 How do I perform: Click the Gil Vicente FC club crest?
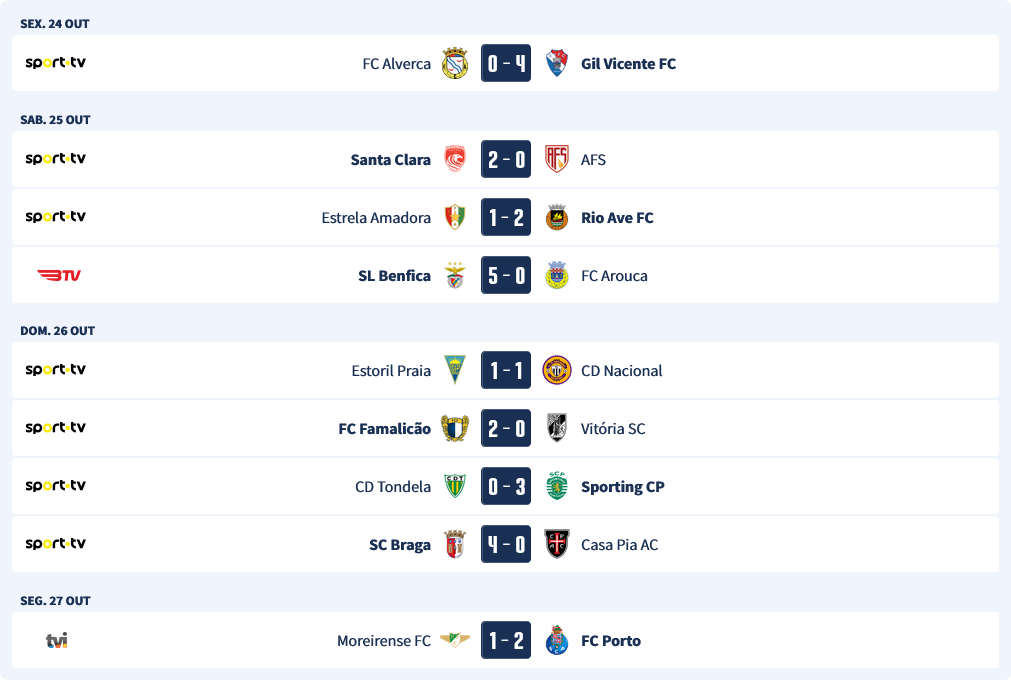click(x=557, y=64)
